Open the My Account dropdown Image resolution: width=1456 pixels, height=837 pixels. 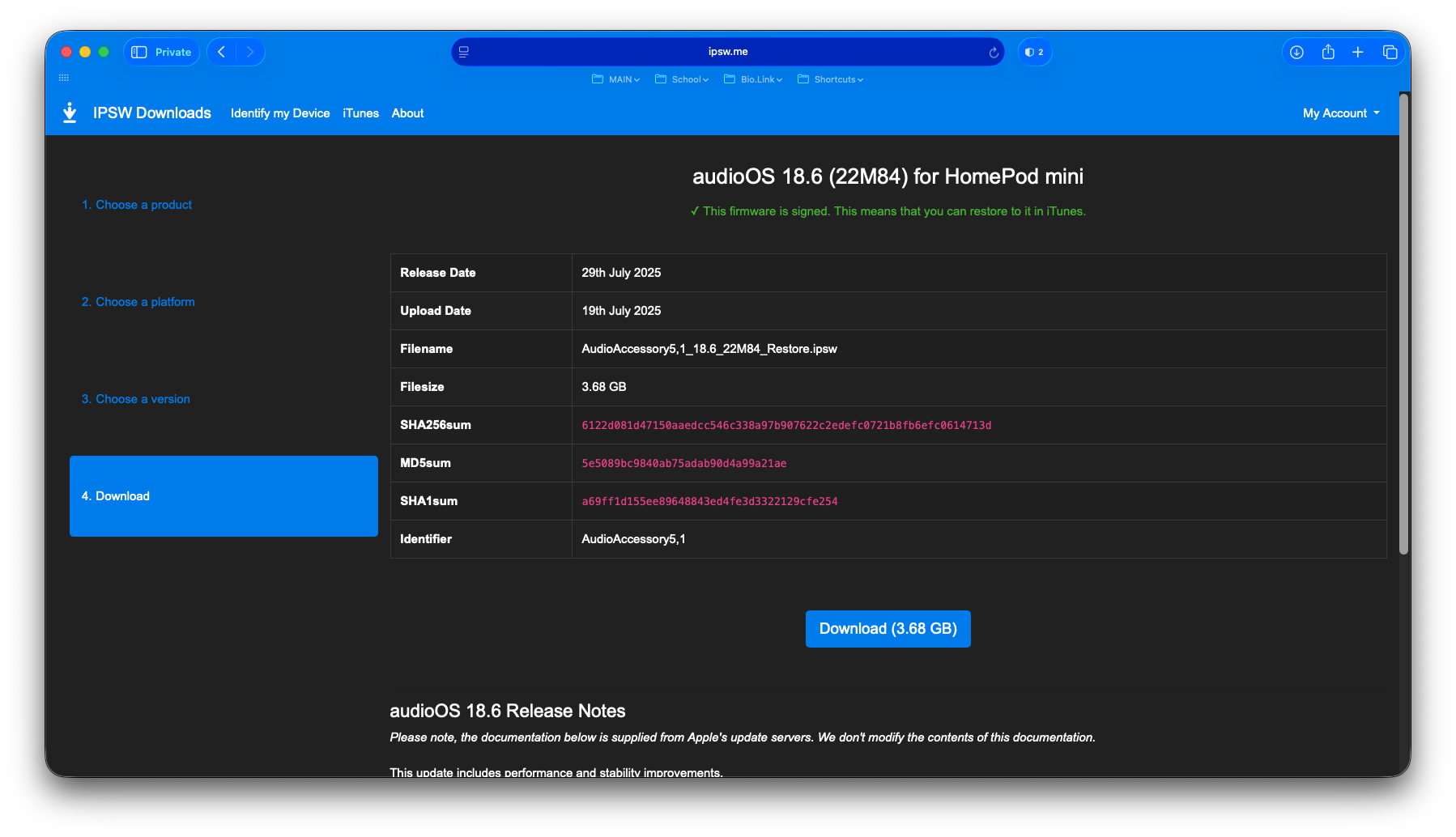[x=1341, y=113]
